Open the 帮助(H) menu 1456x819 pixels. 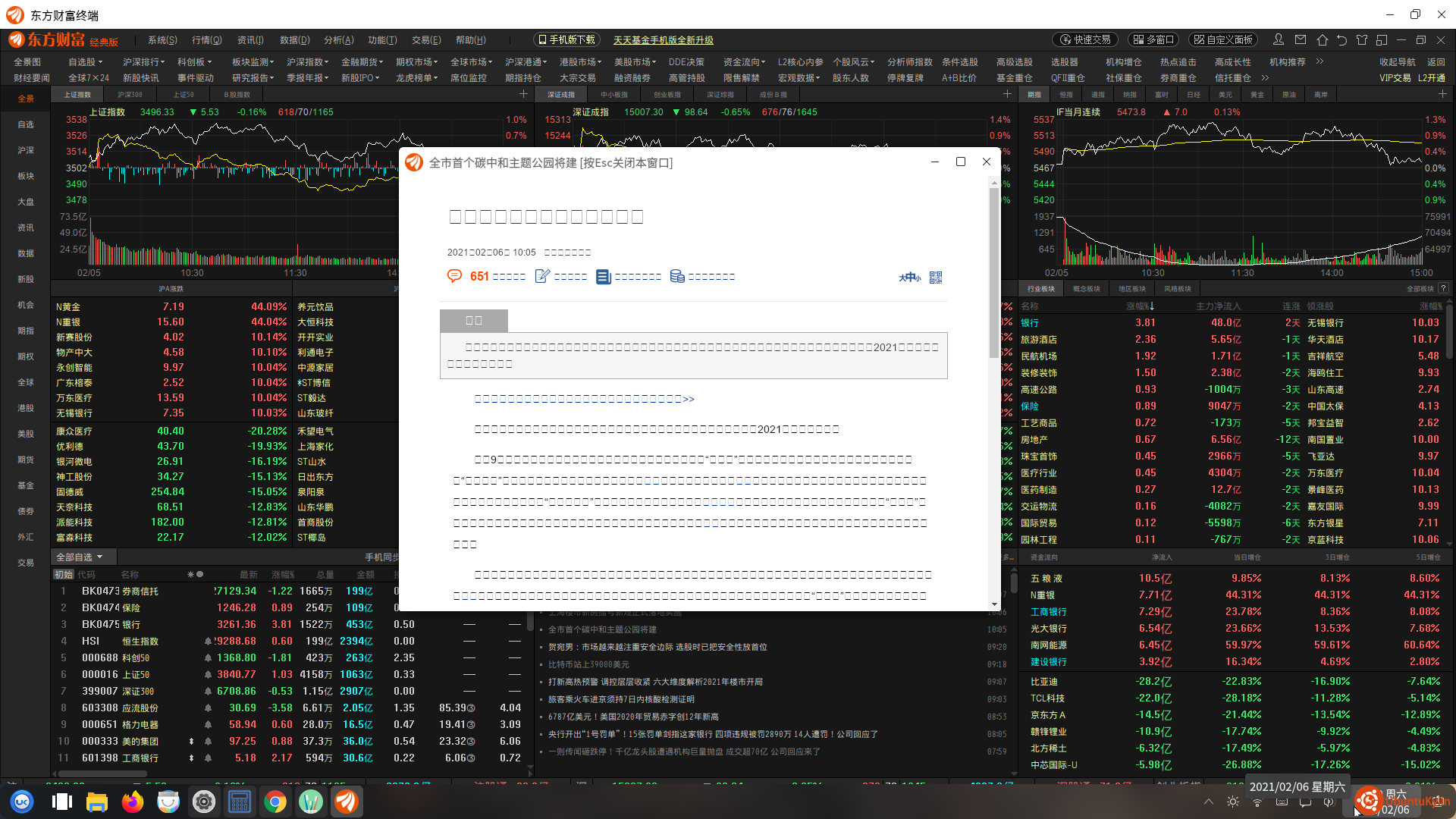click(471, 40)
